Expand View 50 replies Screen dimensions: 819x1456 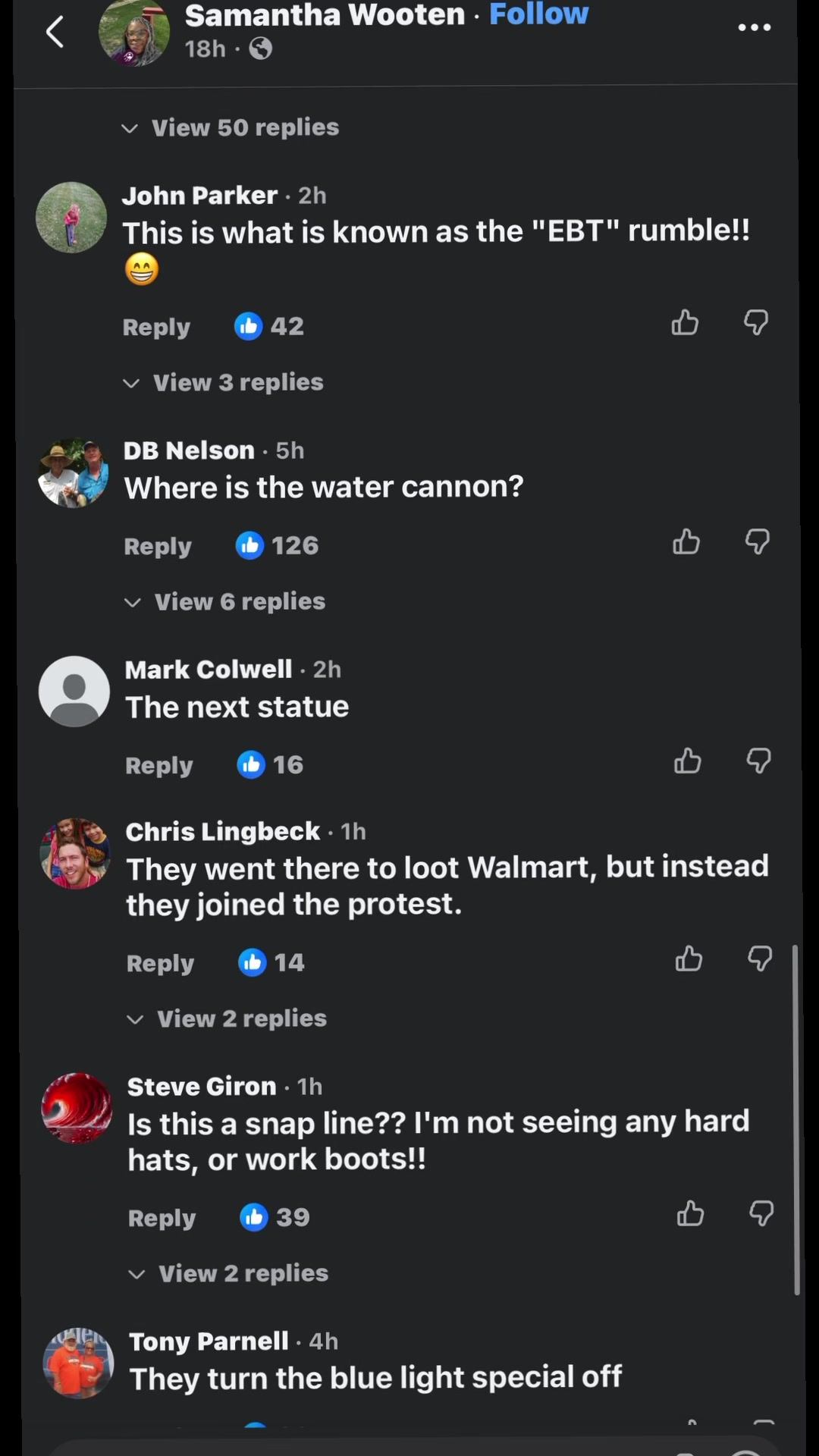tap(230, 127)
